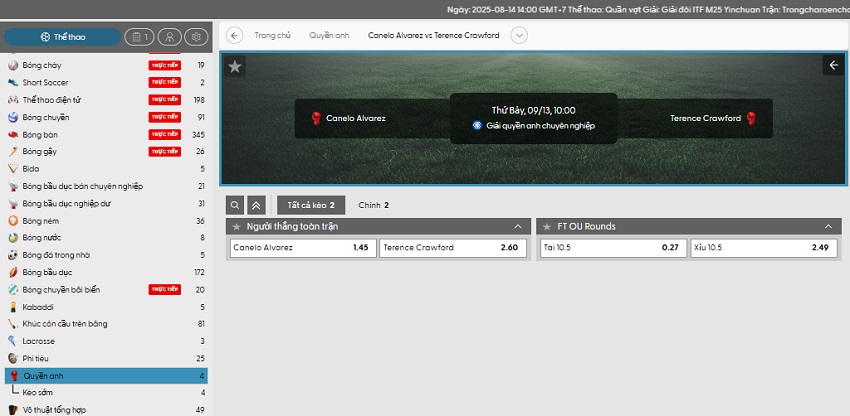Select Bida billiards icon
850x416 pixels.
pyautogui.click(x=13, y=169)
